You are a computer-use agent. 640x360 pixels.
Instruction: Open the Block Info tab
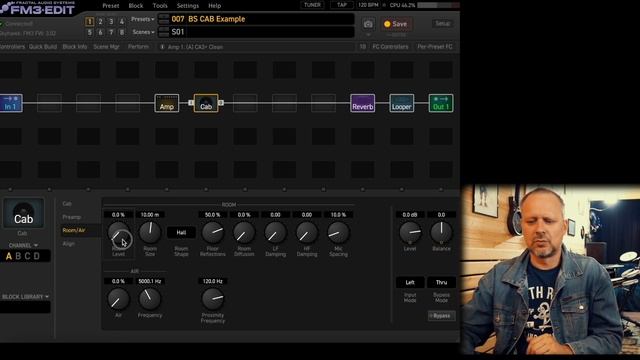click(x=75, y=47)
